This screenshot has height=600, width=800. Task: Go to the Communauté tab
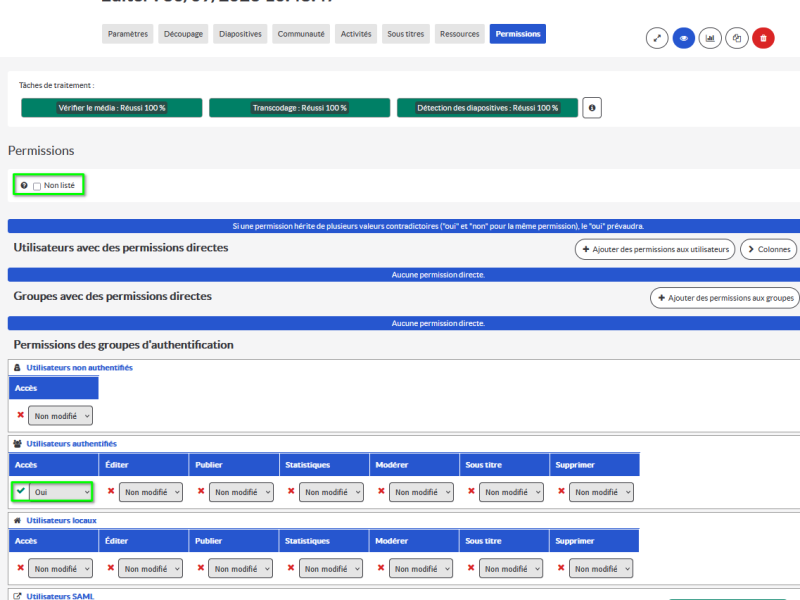coord(301,34)
